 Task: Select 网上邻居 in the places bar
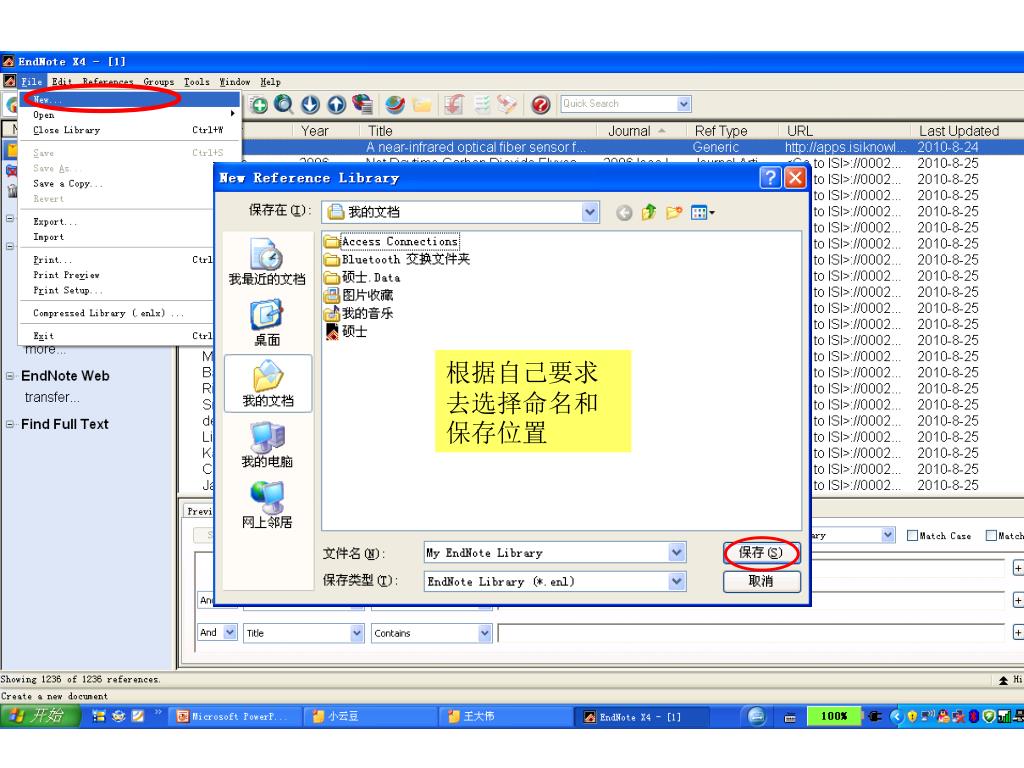point(266,505)
